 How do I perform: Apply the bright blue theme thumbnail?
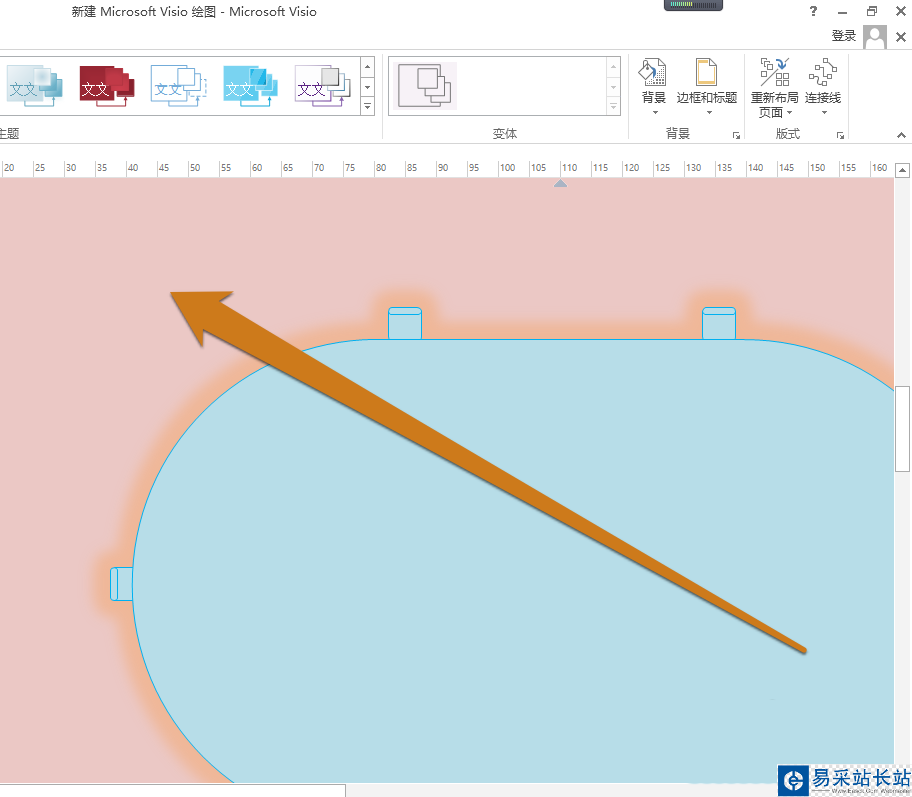(251, 86)
